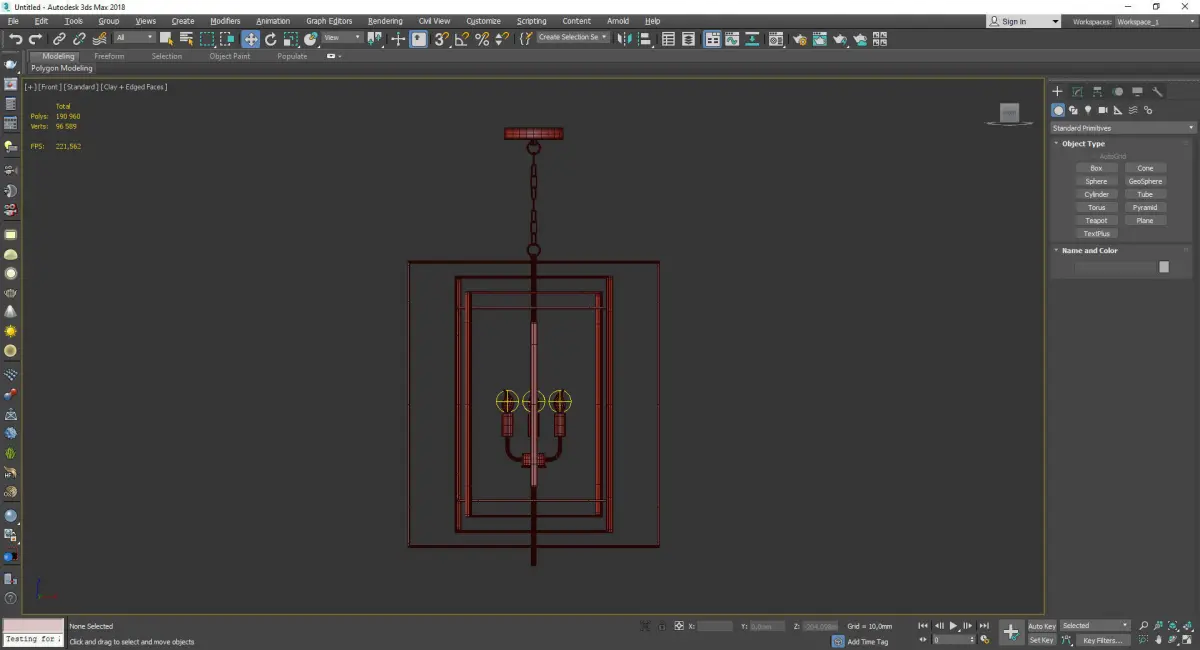Screen dimensions: 1200x650
Task: Open the Align tool
Action: tap(645, 39)
